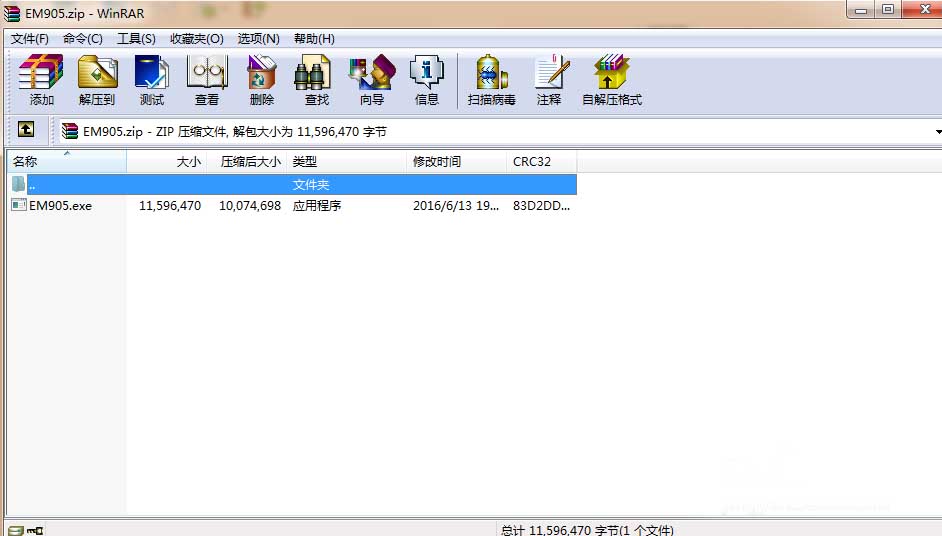
Task: Click the 解压到 (Extract To) toolbar icon
Action: pos(97,72)
